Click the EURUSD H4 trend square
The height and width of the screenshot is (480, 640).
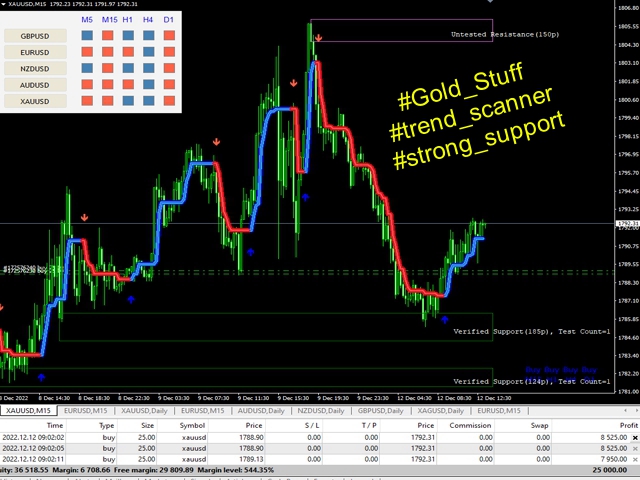[149, 52]
